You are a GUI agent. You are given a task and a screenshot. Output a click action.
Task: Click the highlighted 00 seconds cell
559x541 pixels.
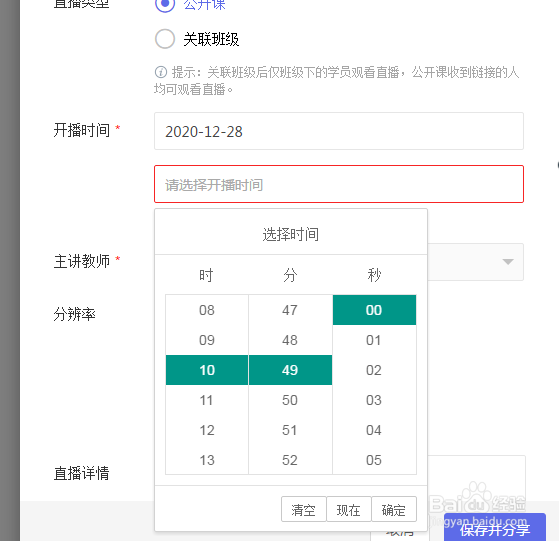(374, 310)
